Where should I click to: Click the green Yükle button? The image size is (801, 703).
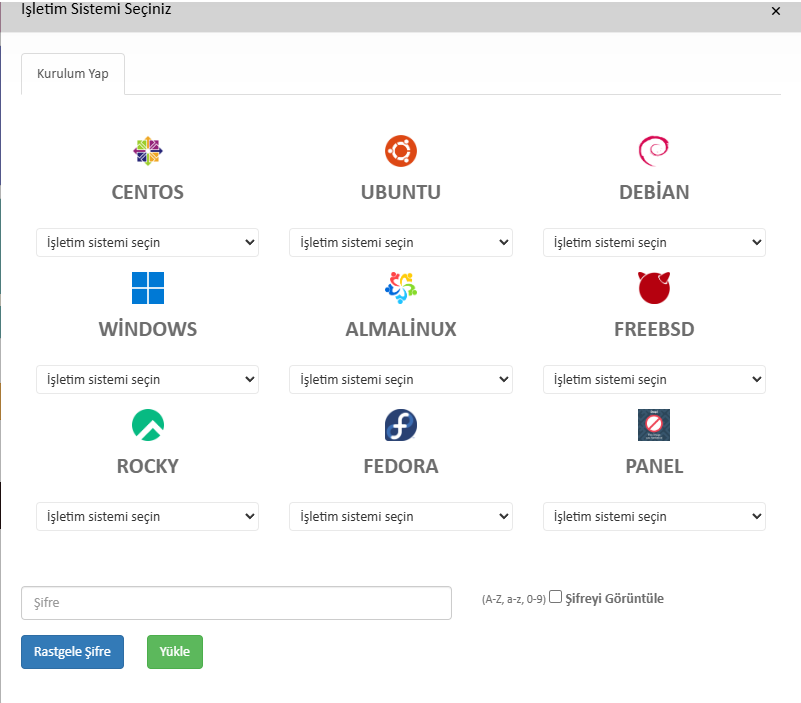pos(175,651)
